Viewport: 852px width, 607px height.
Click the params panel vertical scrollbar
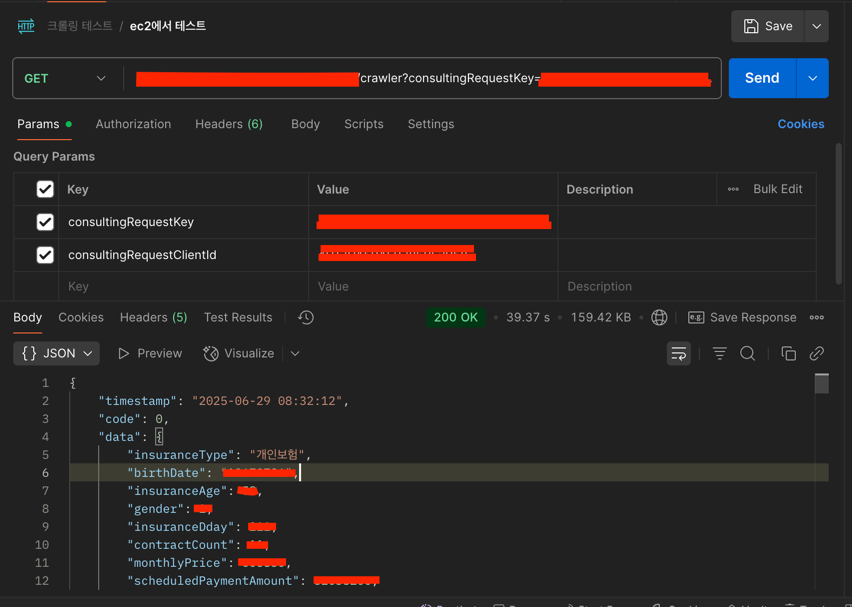838,213
